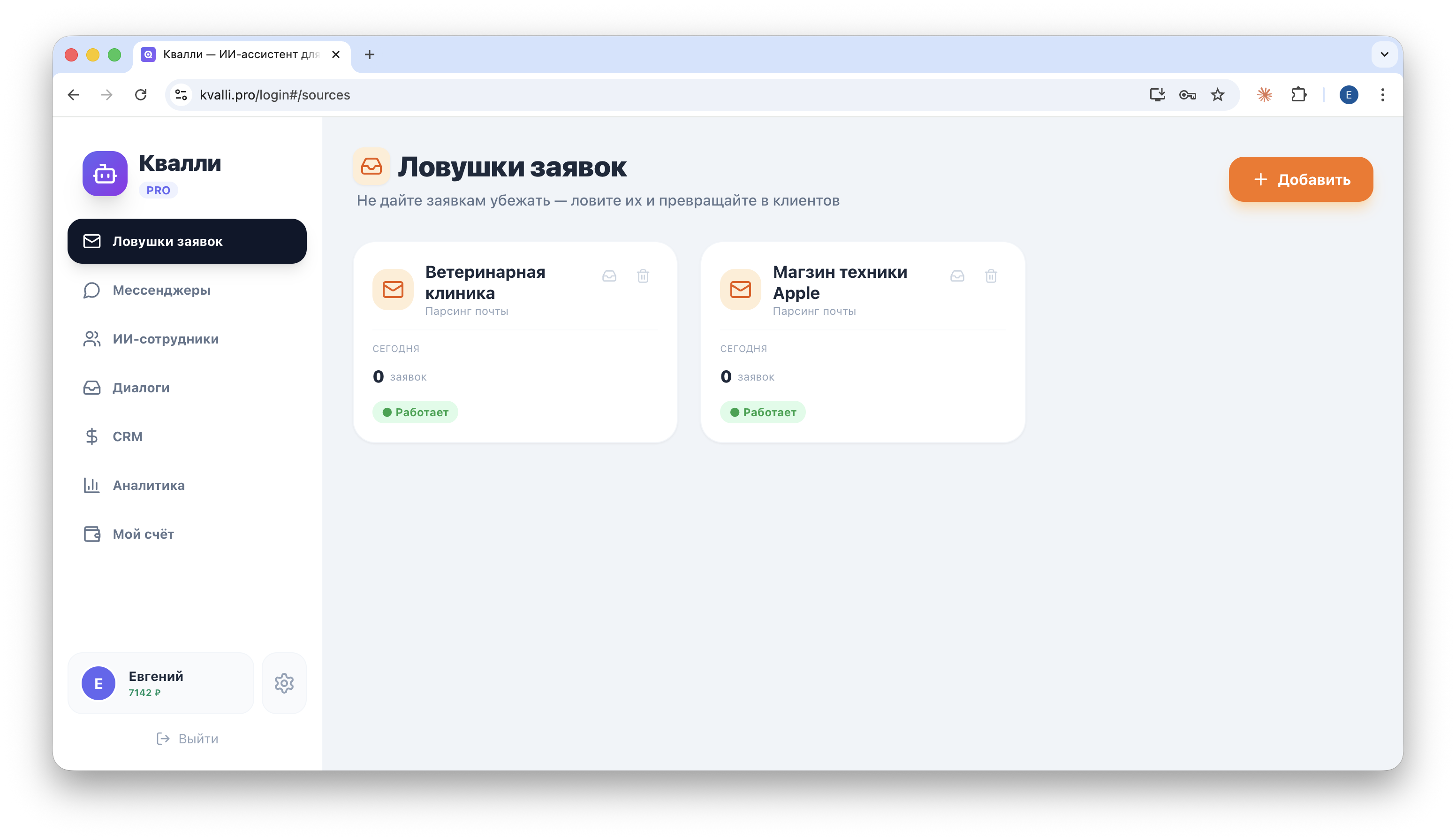Screen dimensions: 1456x840
Task: Select the ИИ-сотрудники sidebar icon
Action: click(x=91, y=339)
